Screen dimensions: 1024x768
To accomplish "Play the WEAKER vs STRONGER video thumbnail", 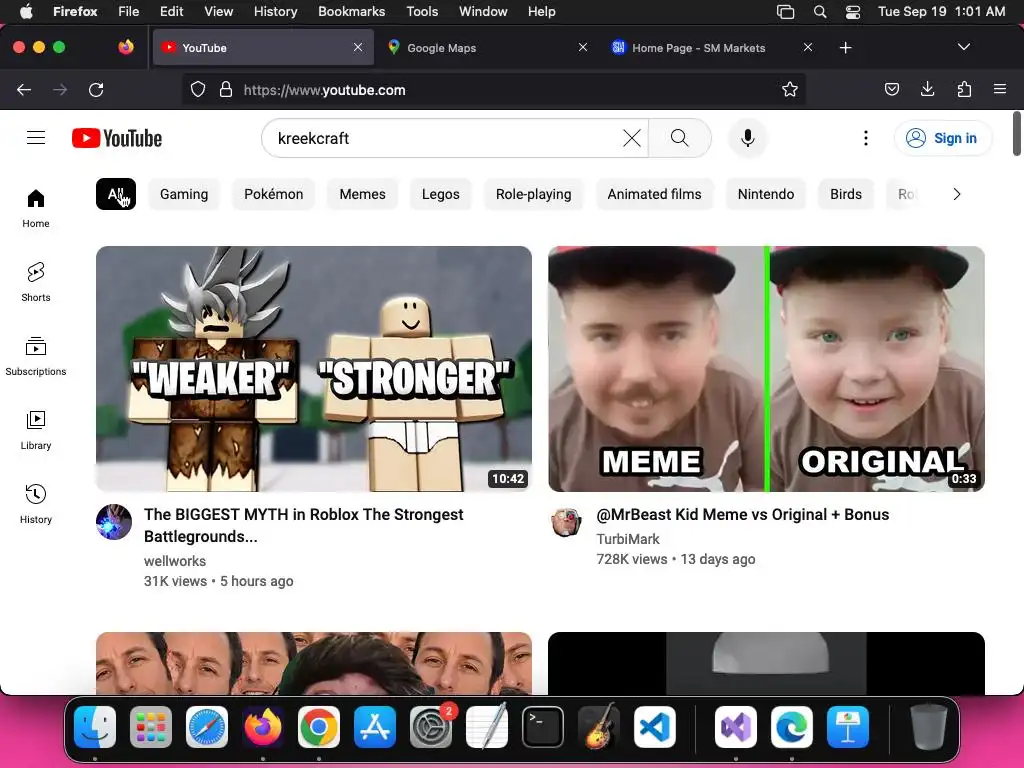I will 313,368.
